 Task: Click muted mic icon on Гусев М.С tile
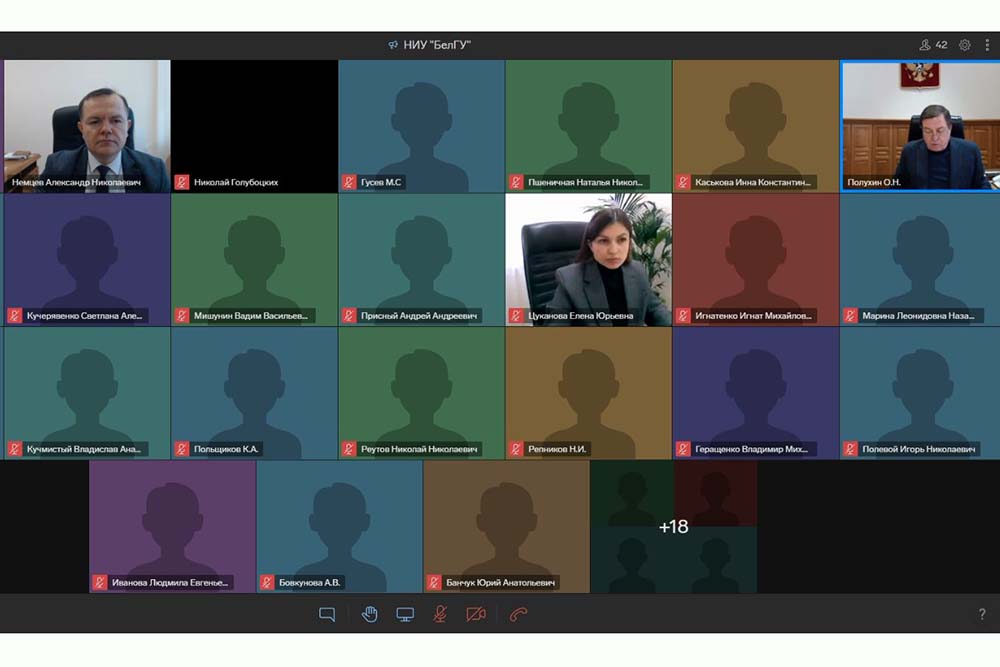[349, 183]
